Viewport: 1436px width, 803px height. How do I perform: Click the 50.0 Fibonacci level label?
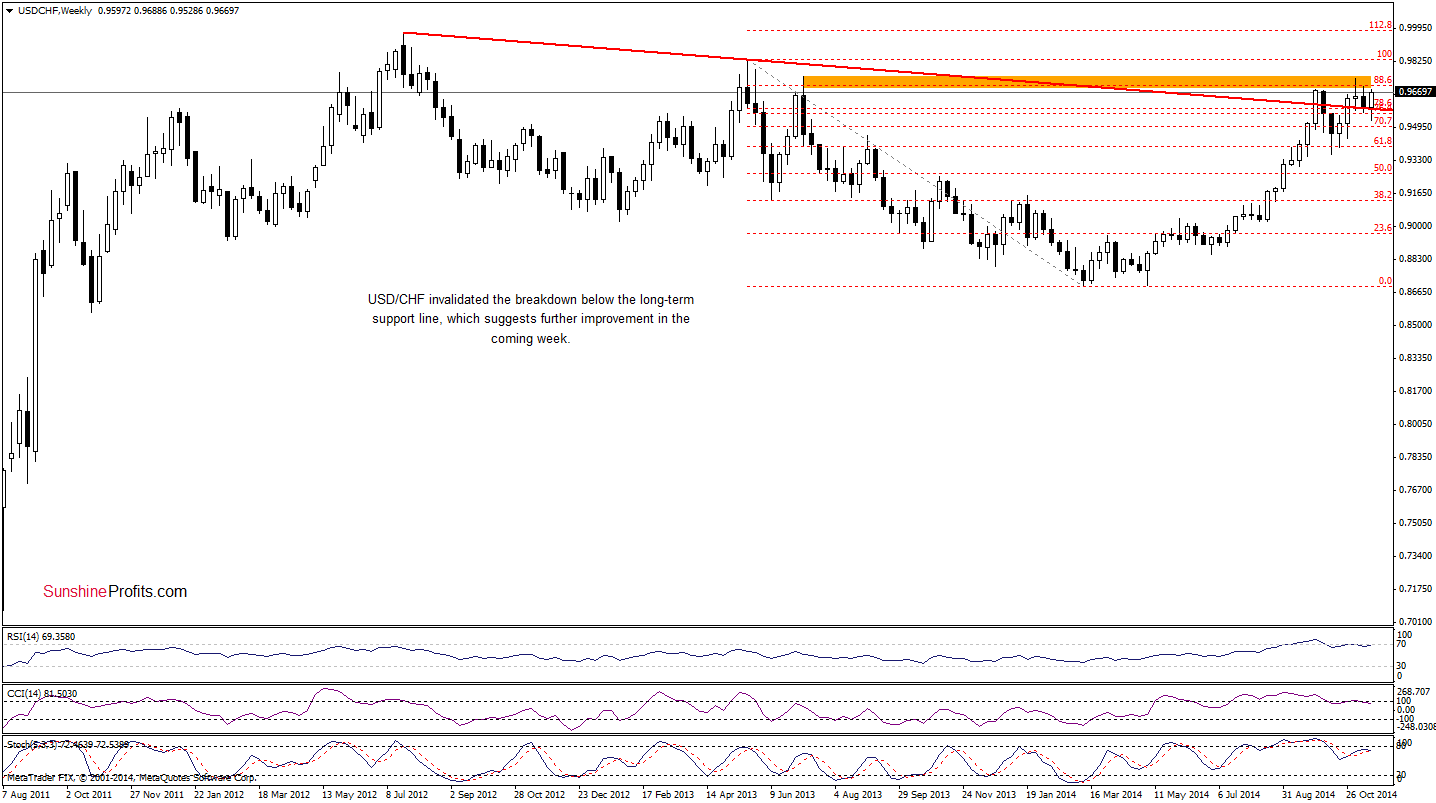1383,168
